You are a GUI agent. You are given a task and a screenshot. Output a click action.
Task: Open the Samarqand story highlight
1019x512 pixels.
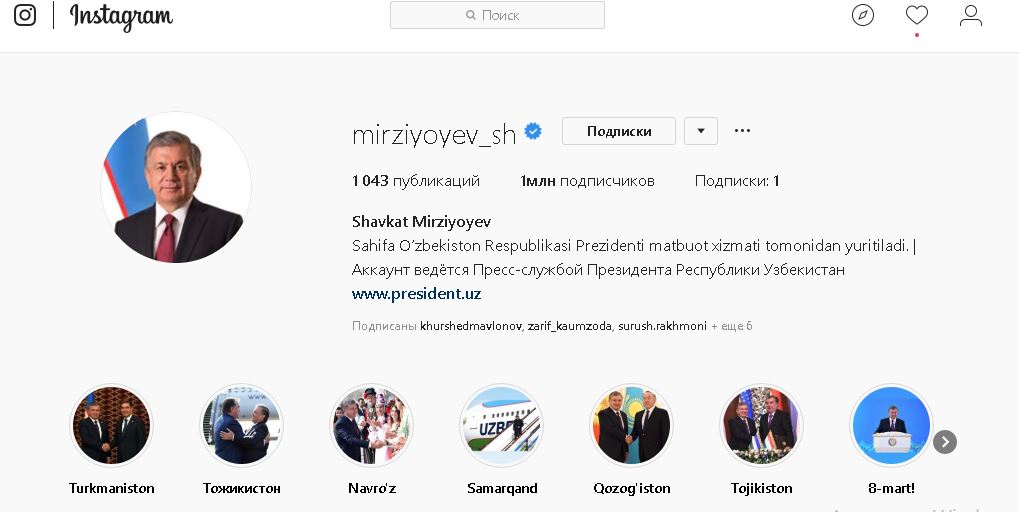pyautogui.click(x=502, y=426)
